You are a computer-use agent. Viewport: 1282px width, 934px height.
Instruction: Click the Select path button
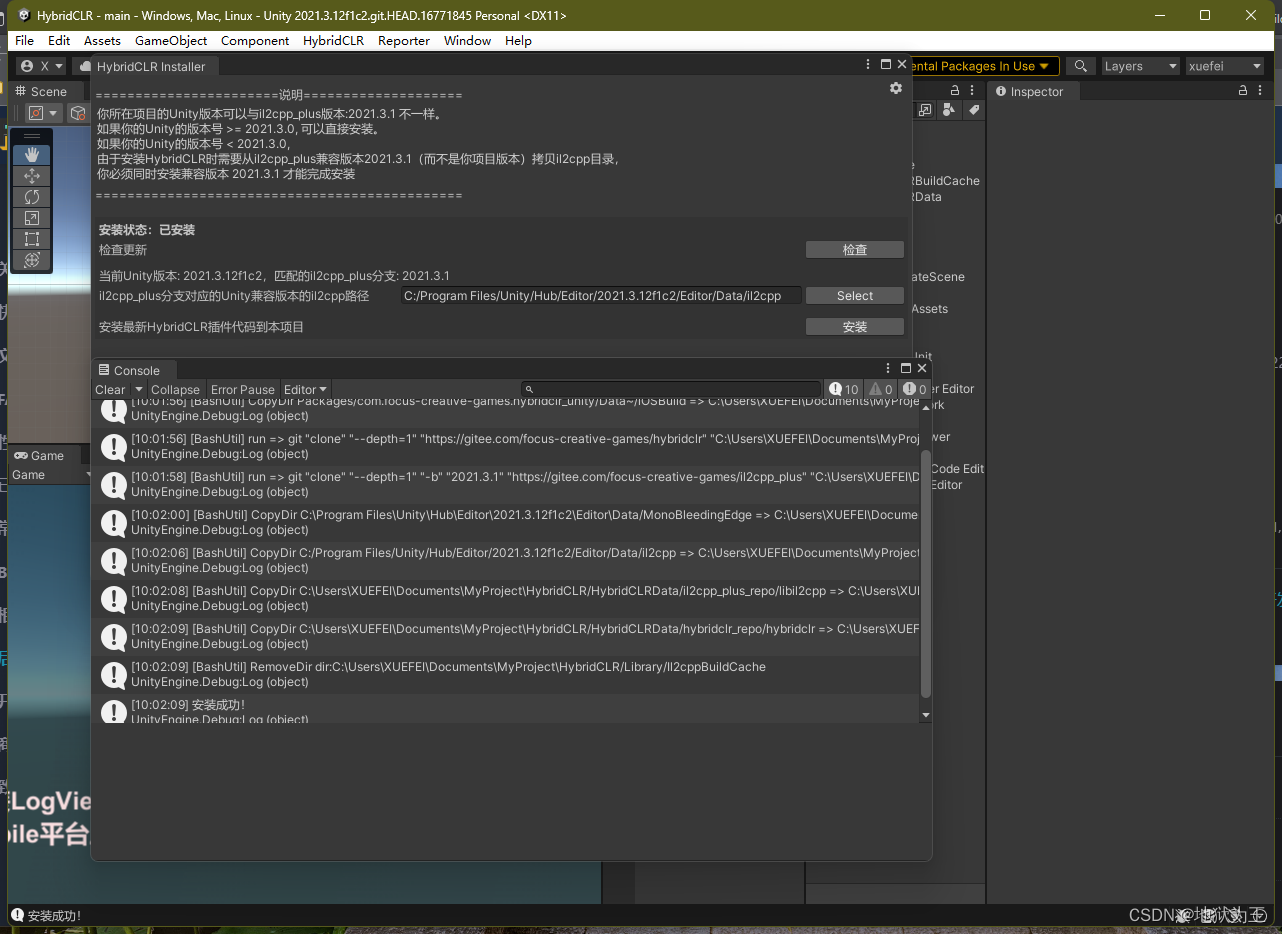point(855,295)
